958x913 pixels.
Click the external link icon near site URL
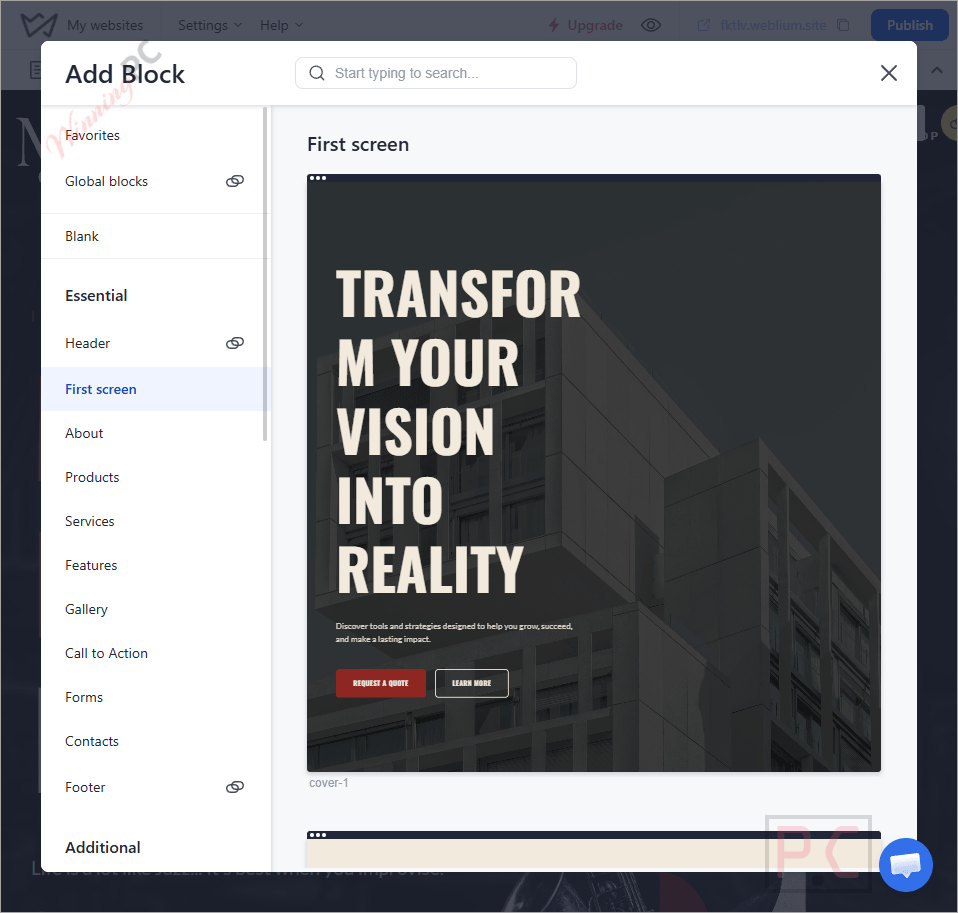click(x=704, y=25)
